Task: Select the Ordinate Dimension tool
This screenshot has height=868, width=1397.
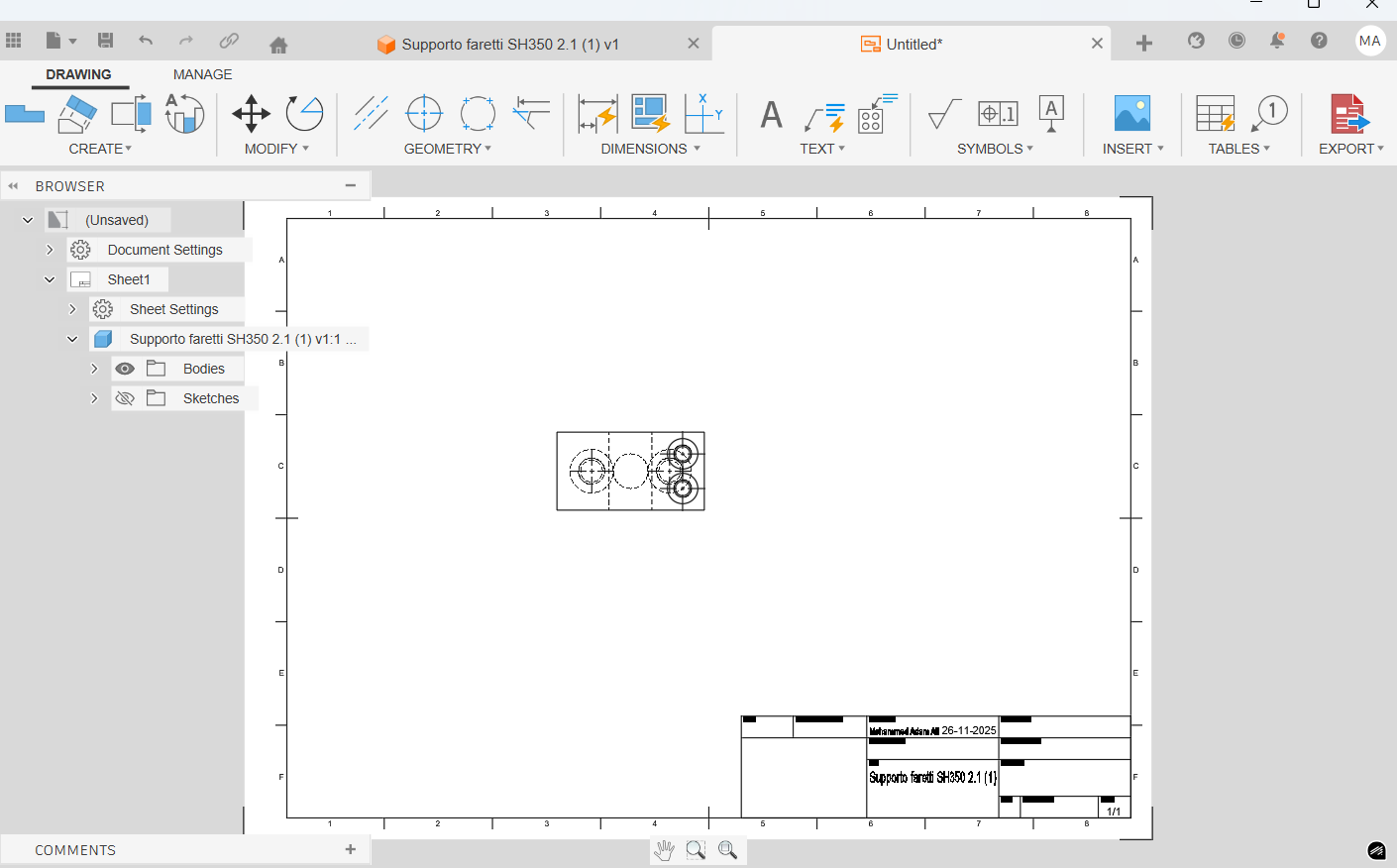Action: 704,114
